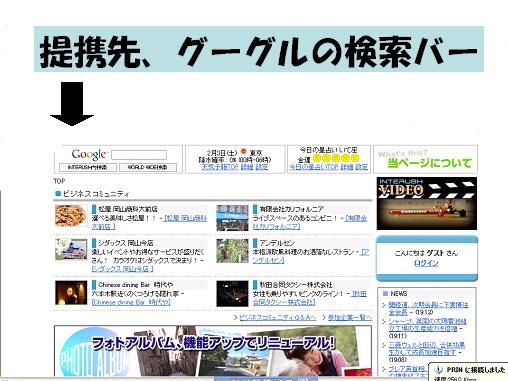This screenshot has width=508, height=381.
Task: Click the WORLD WIDE検索 button
Action: (x=148, y=167)
